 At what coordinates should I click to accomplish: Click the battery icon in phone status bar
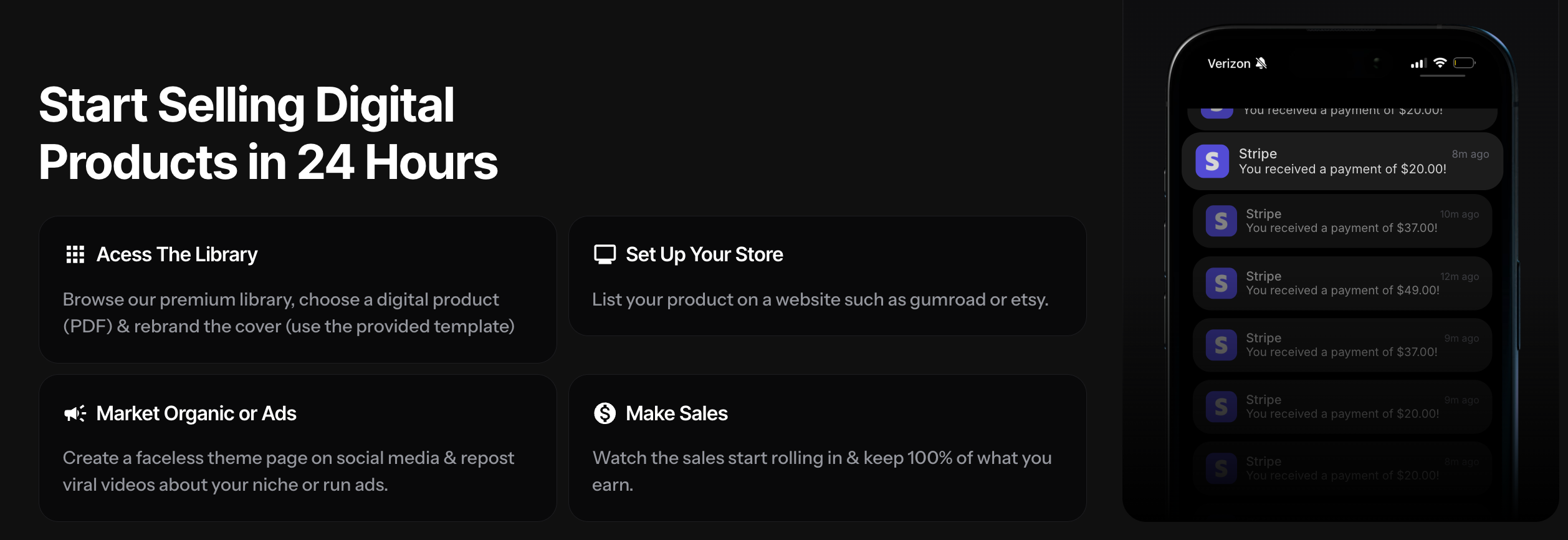[1464, 63]
